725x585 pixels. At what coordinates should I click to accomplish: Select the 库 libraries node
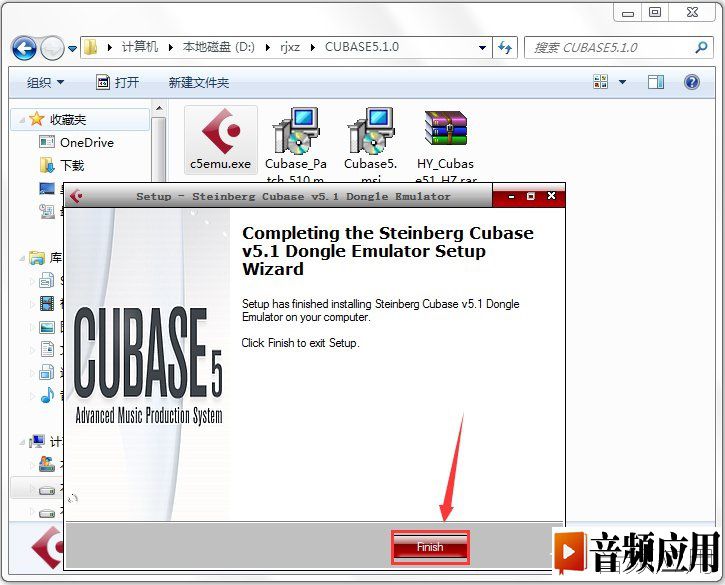(45, 257)
